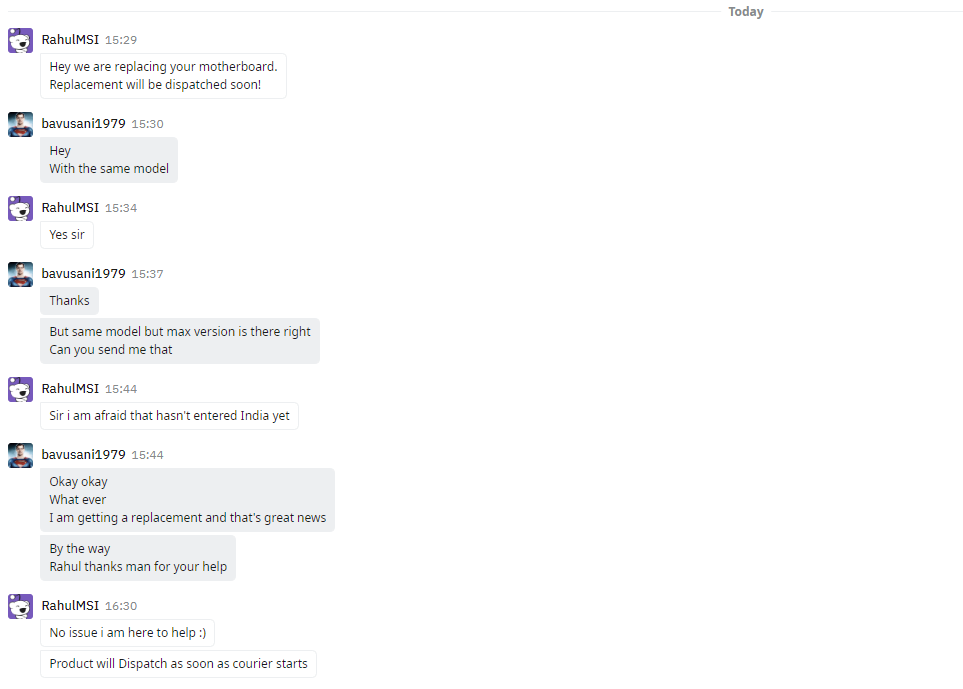This screenshot has width=963, height=689.
Task: Click RahulMSI's avatar beside the 15:34 message
Action: (x=20, y=209)
